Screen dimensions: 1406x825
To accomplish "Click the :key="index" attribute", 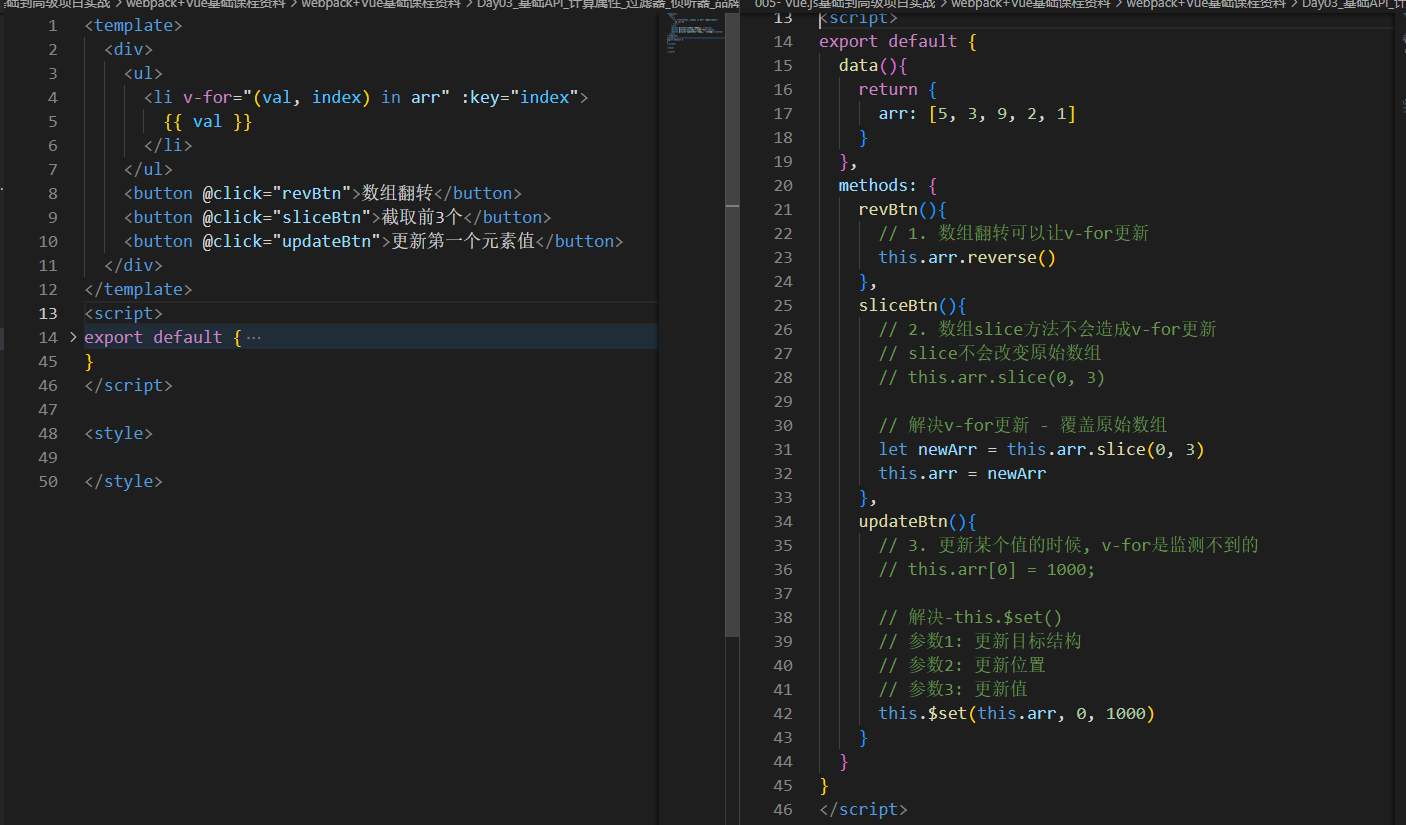I will point(520,97).
